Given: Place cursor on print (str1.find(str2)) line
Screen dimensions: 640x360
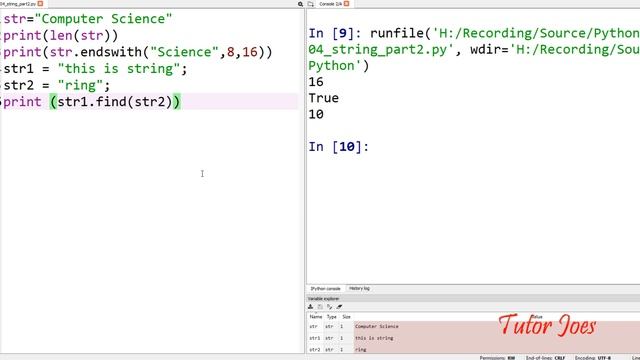Looking at the screenshot, I should (91, 102).
